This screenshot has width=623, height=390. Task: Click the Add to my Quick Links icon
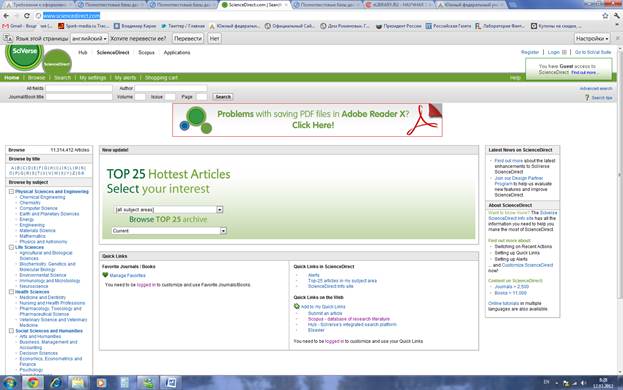(296, 306)
